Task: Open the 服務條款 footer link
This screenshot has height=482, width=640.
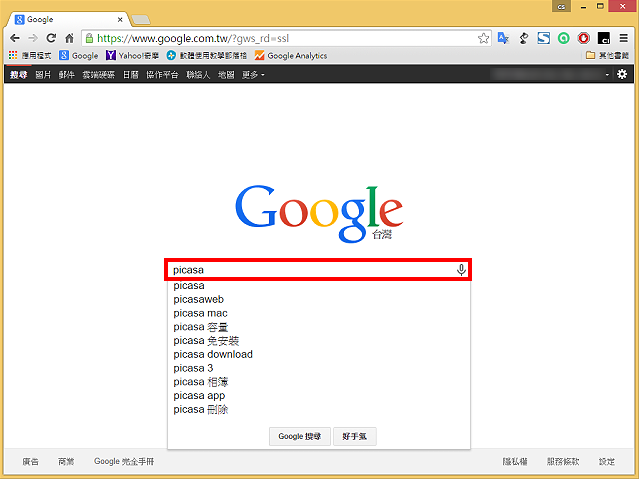Action: point(563,462)
